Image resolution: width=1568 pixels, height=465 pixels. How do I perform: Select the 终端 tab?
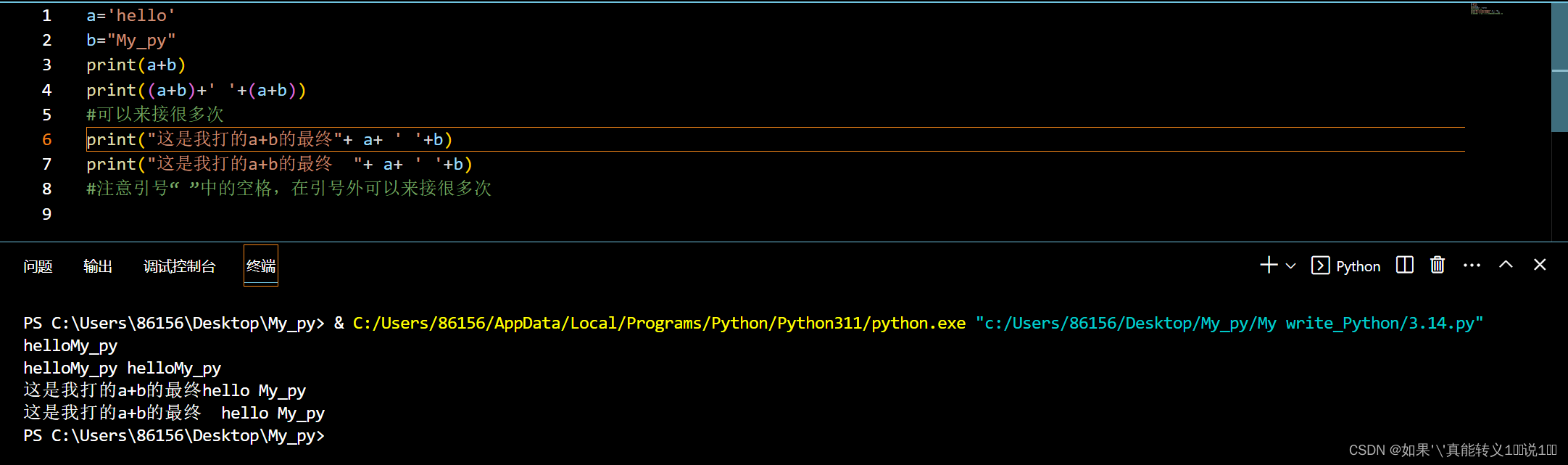pyautogui.click(x=261, y=266)
